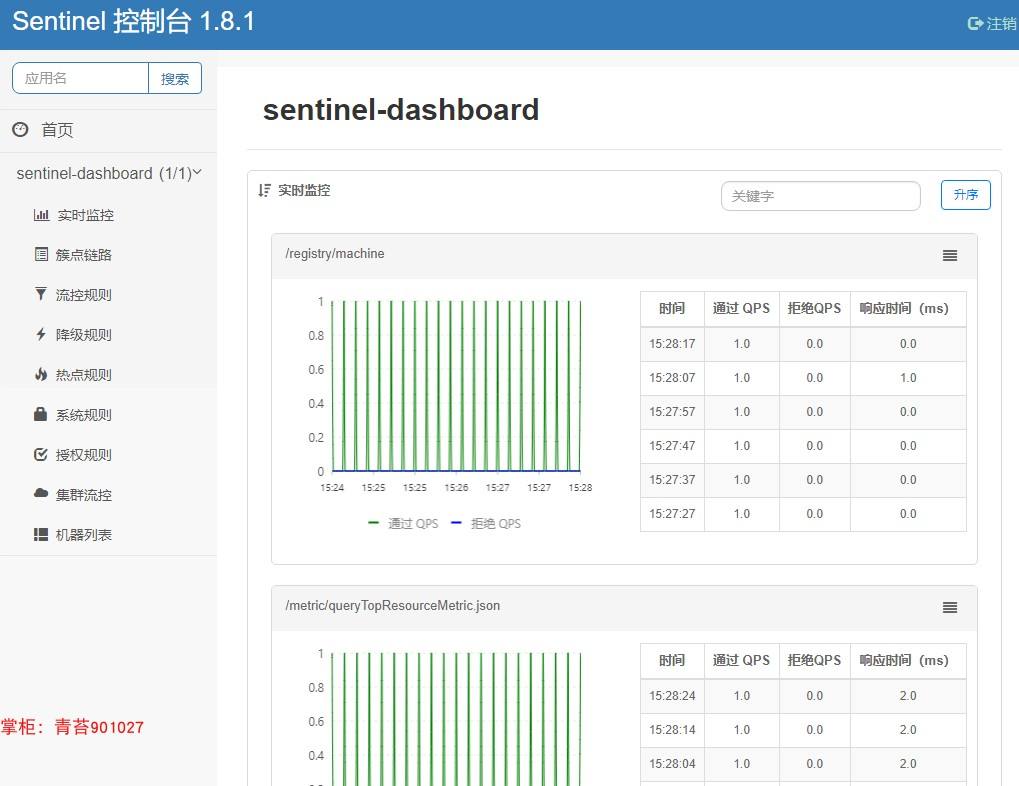This screenshot has width=1019, height=786.
Task: Click the /registry/machine resource title
Action: [335, 254]
